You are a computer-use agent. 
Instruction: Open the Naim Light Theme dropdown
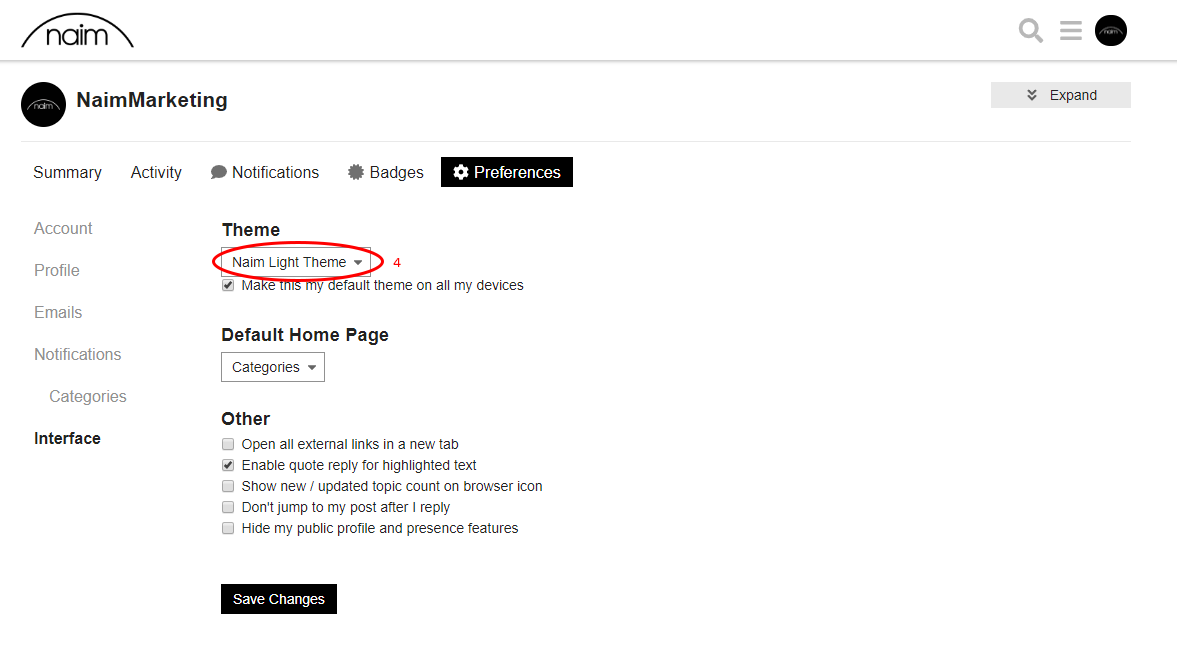(x=296, y=262)
